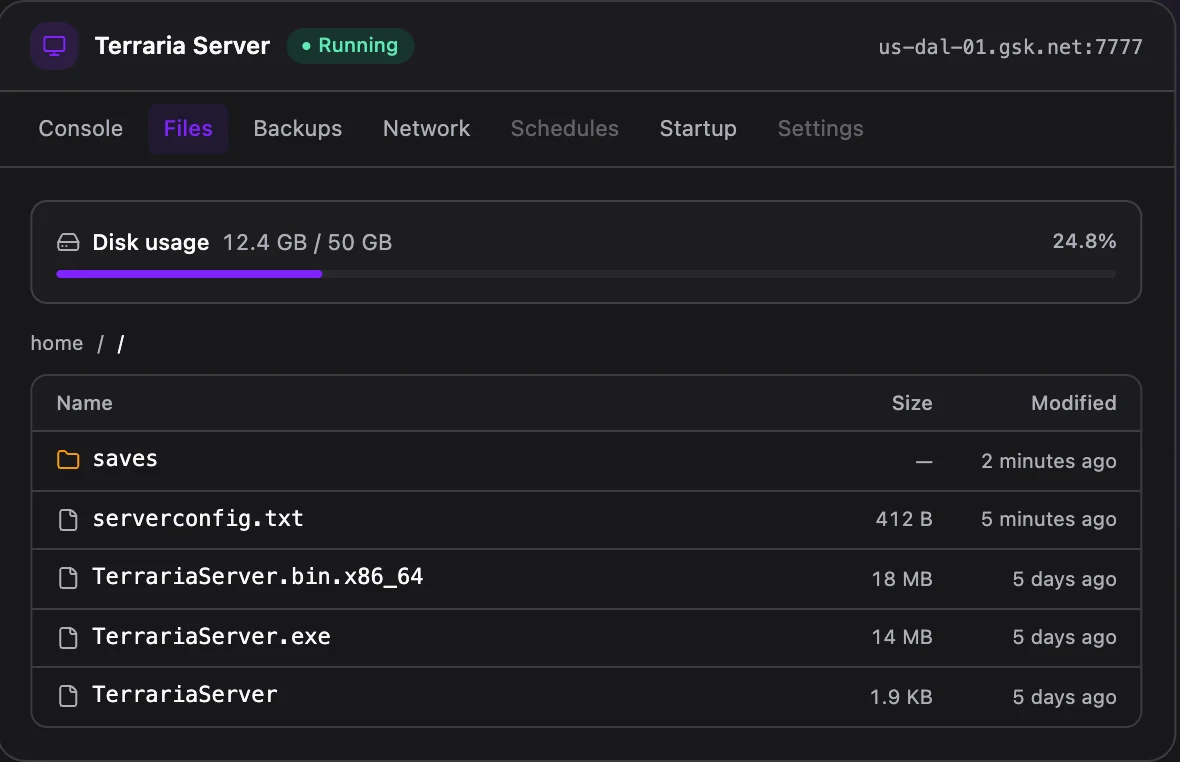The height and width of the screenshot is (762, 1180).
Task: Select the Files tab
Action: coord(188,129)
